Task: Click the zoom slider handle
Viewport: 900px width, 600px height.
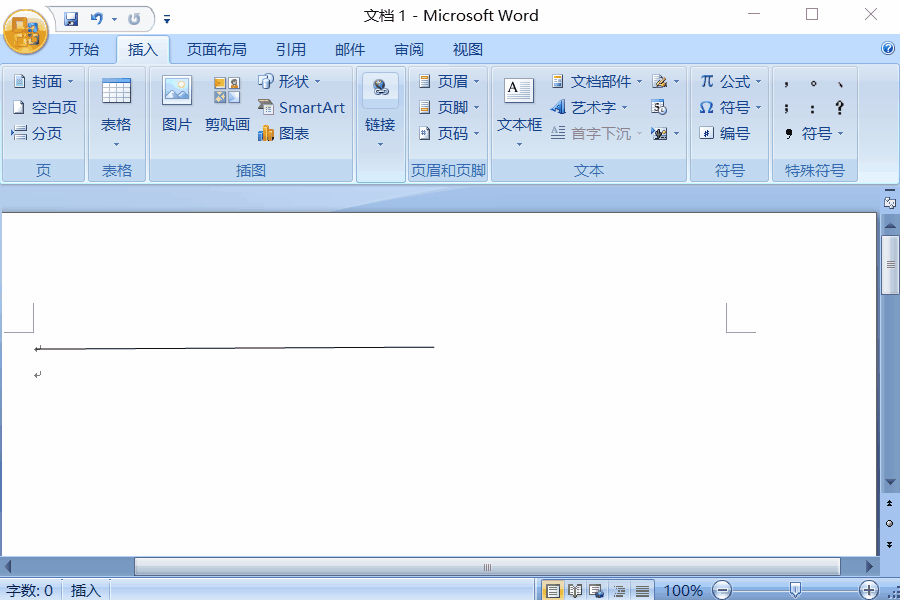Action: [x=794, y=590]
